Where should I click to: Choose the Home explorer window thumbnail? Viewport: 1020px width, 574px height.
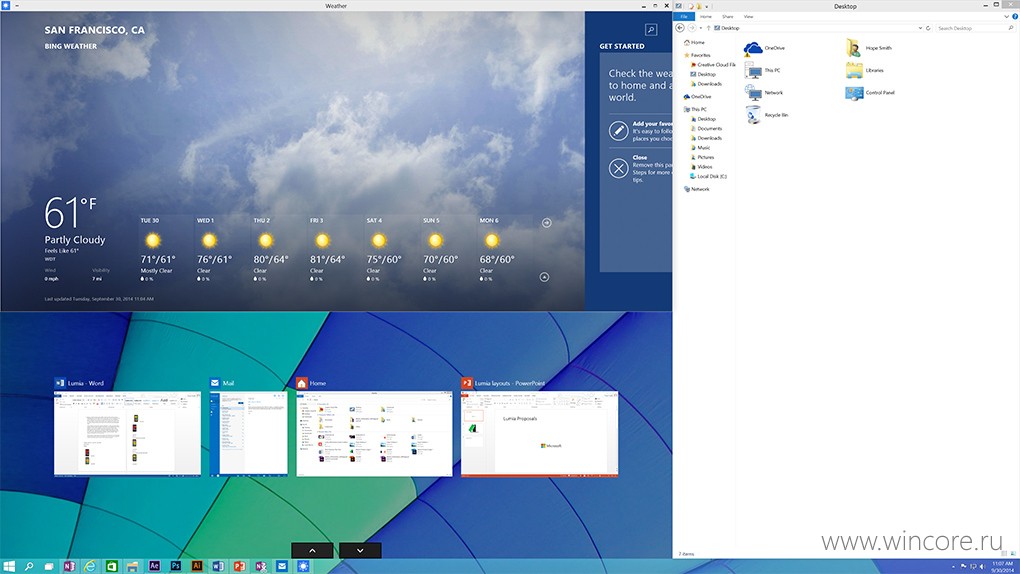tap(374, 433)
